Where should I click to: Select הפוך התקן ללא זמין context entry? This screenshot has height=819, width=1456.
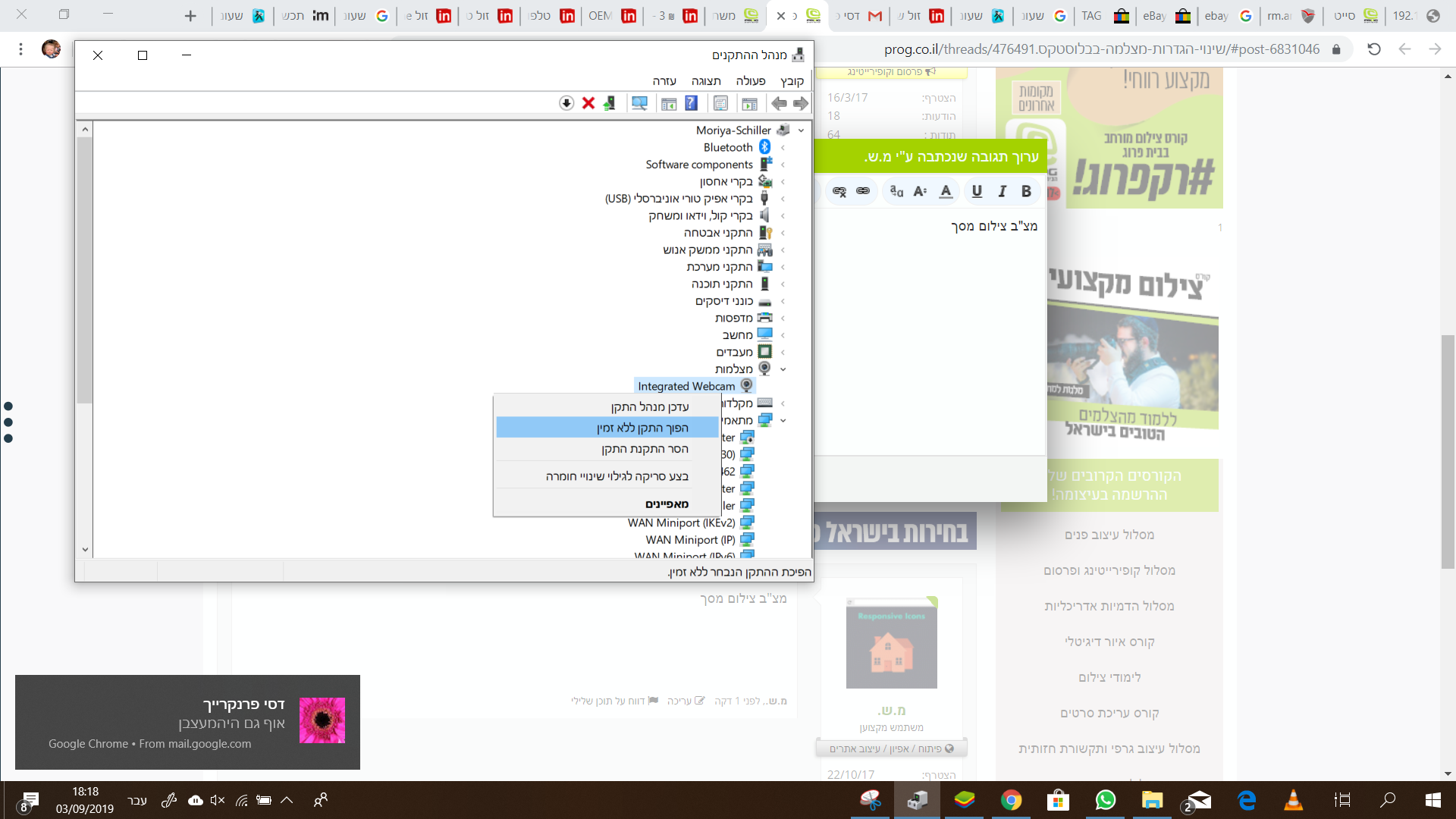[x=642, y=428]
